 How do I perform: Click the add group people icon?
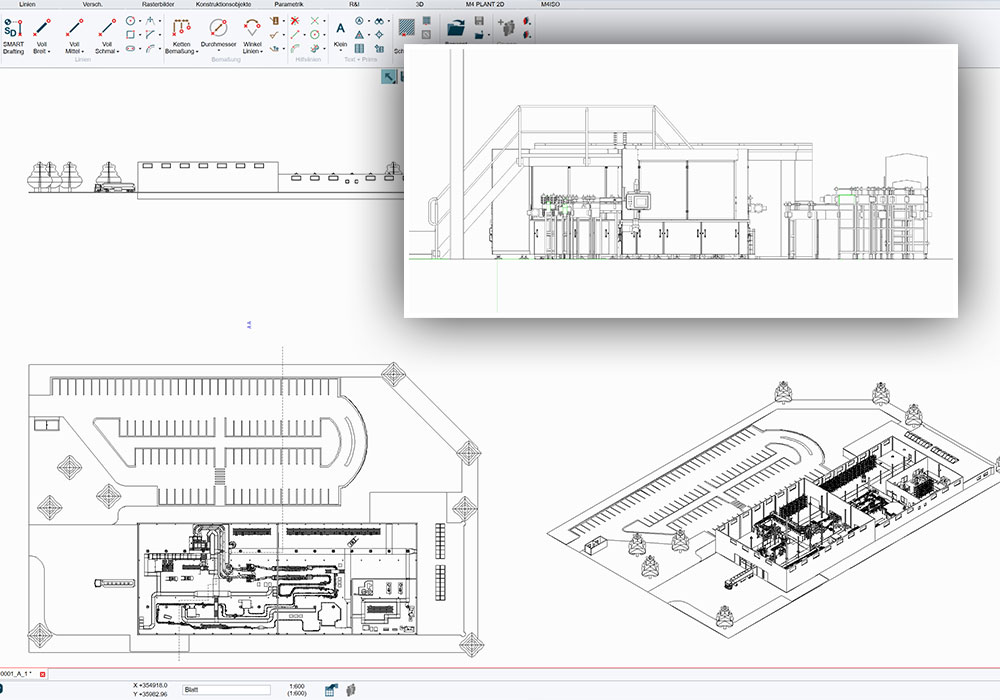tap(506, 27)
